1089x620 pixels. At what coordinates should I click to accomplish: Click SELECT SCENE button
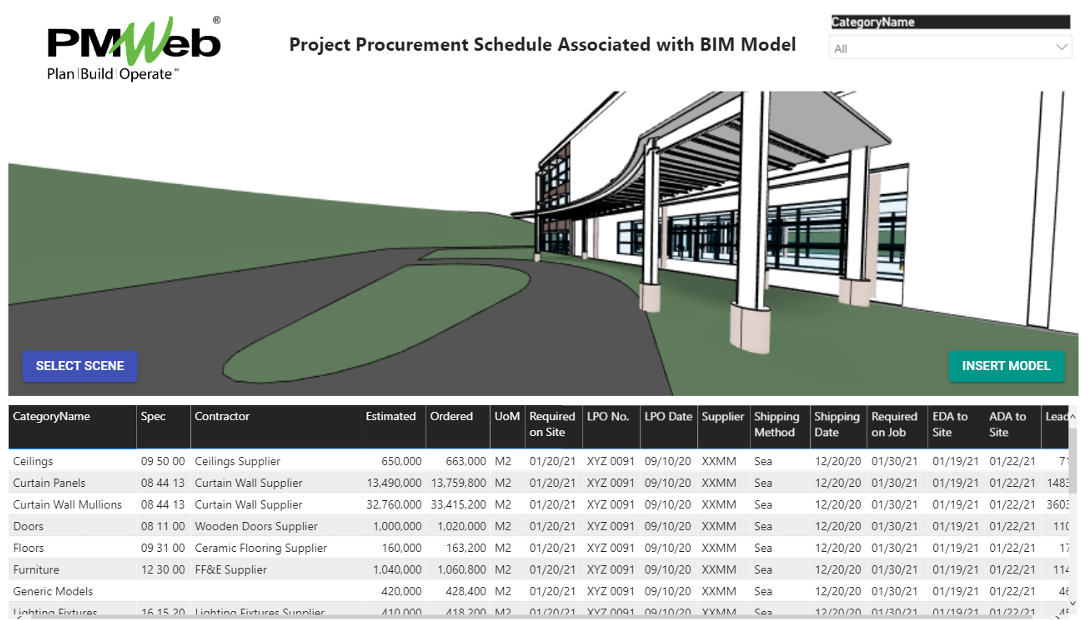tap(79, 366)
